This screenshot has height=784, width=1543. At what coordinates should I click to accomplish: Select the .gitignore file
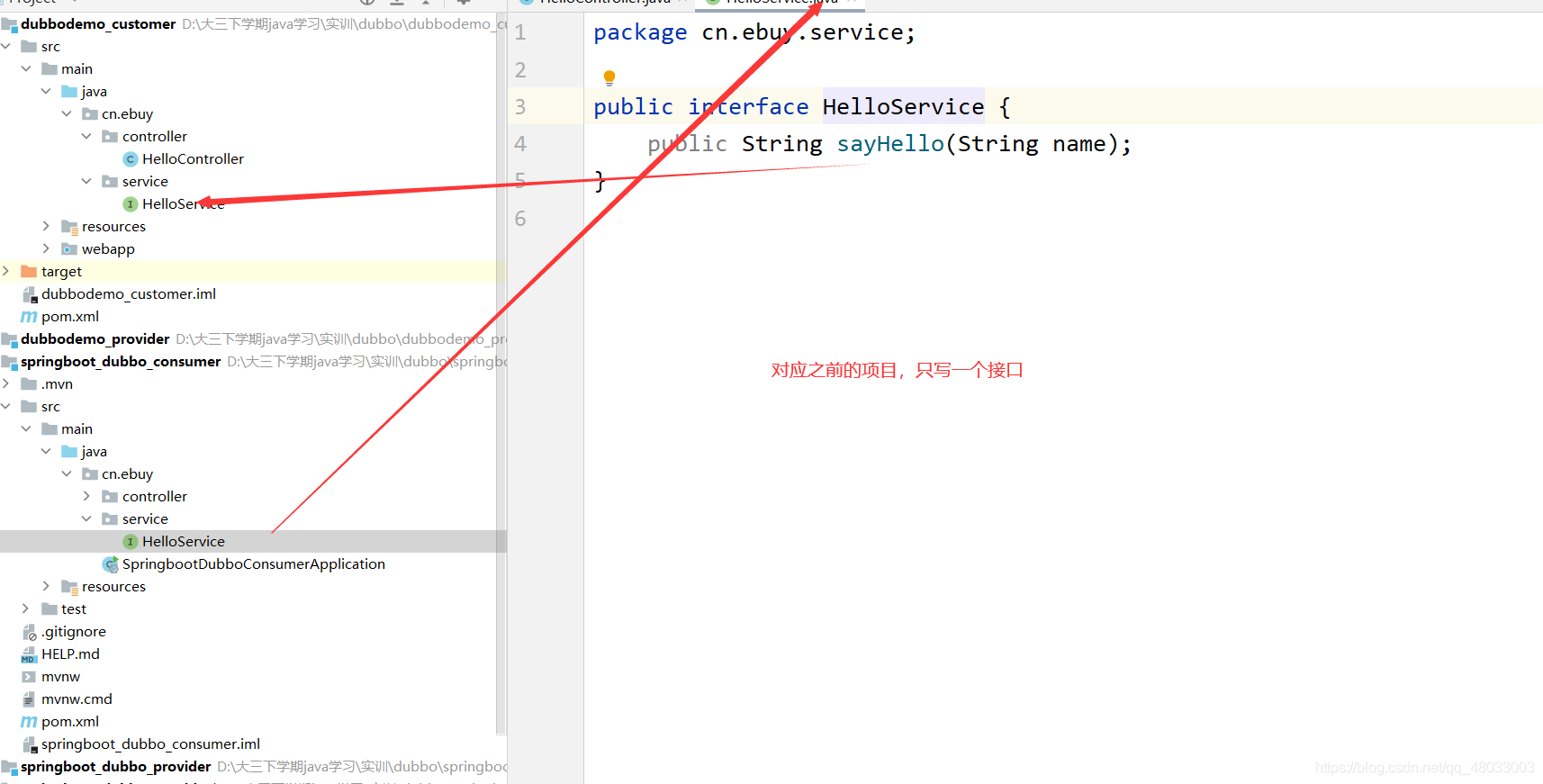74,632
